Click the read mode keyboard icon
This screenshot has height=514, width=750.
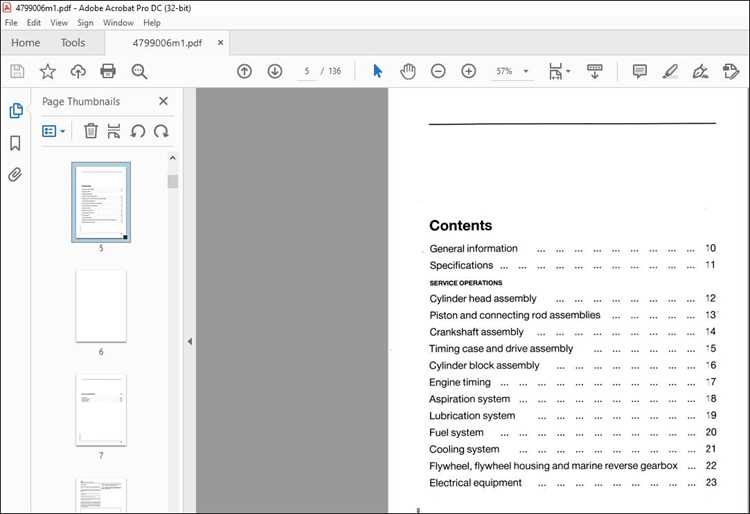point(595,71)
